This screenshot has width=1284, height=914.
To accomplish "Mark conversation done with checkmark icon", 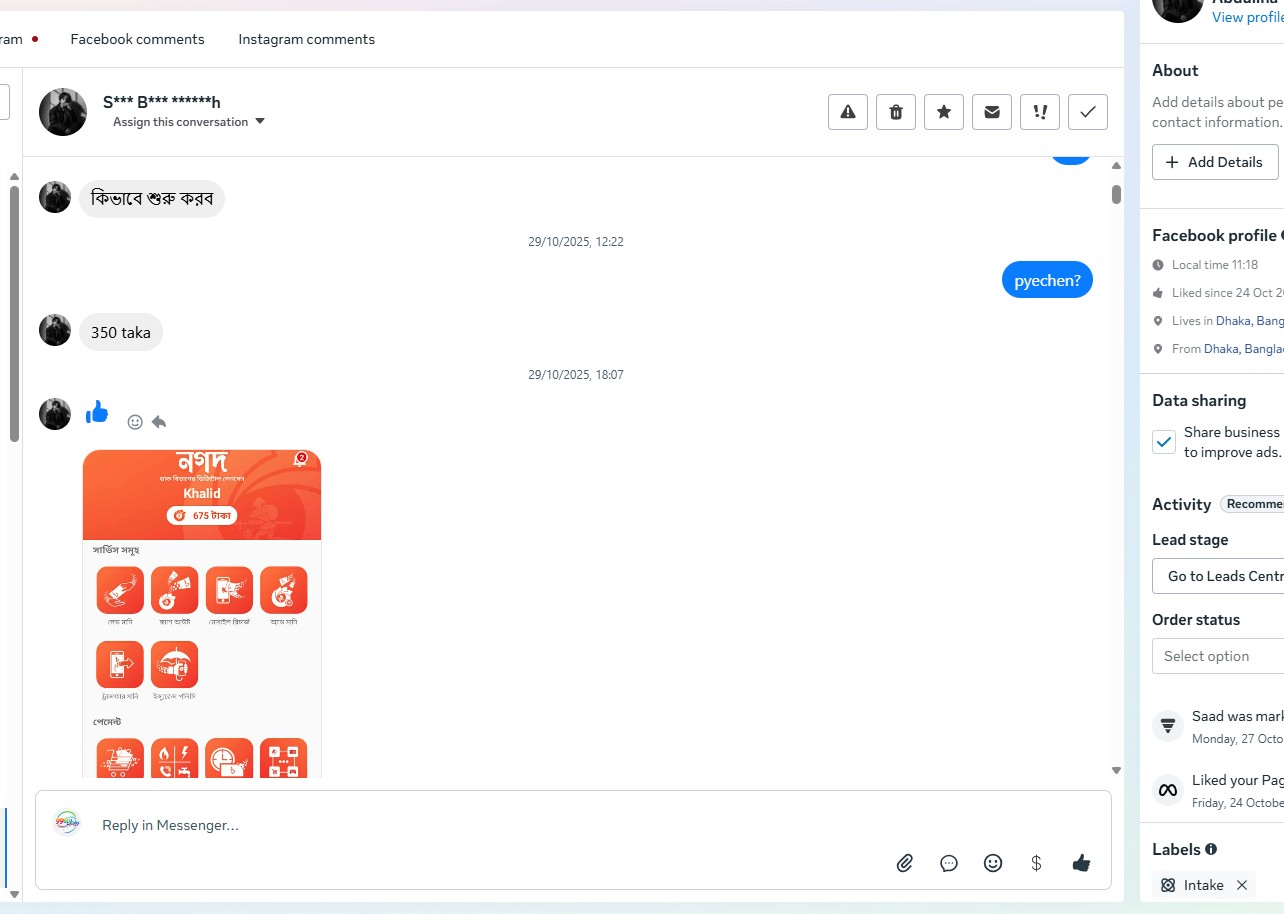I will click(1088, 112).
